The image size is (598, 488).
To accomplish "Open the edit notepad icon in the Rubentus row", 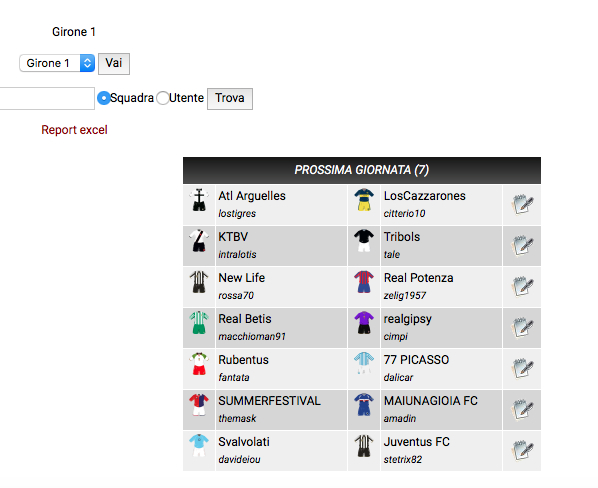I will (522, 368).
